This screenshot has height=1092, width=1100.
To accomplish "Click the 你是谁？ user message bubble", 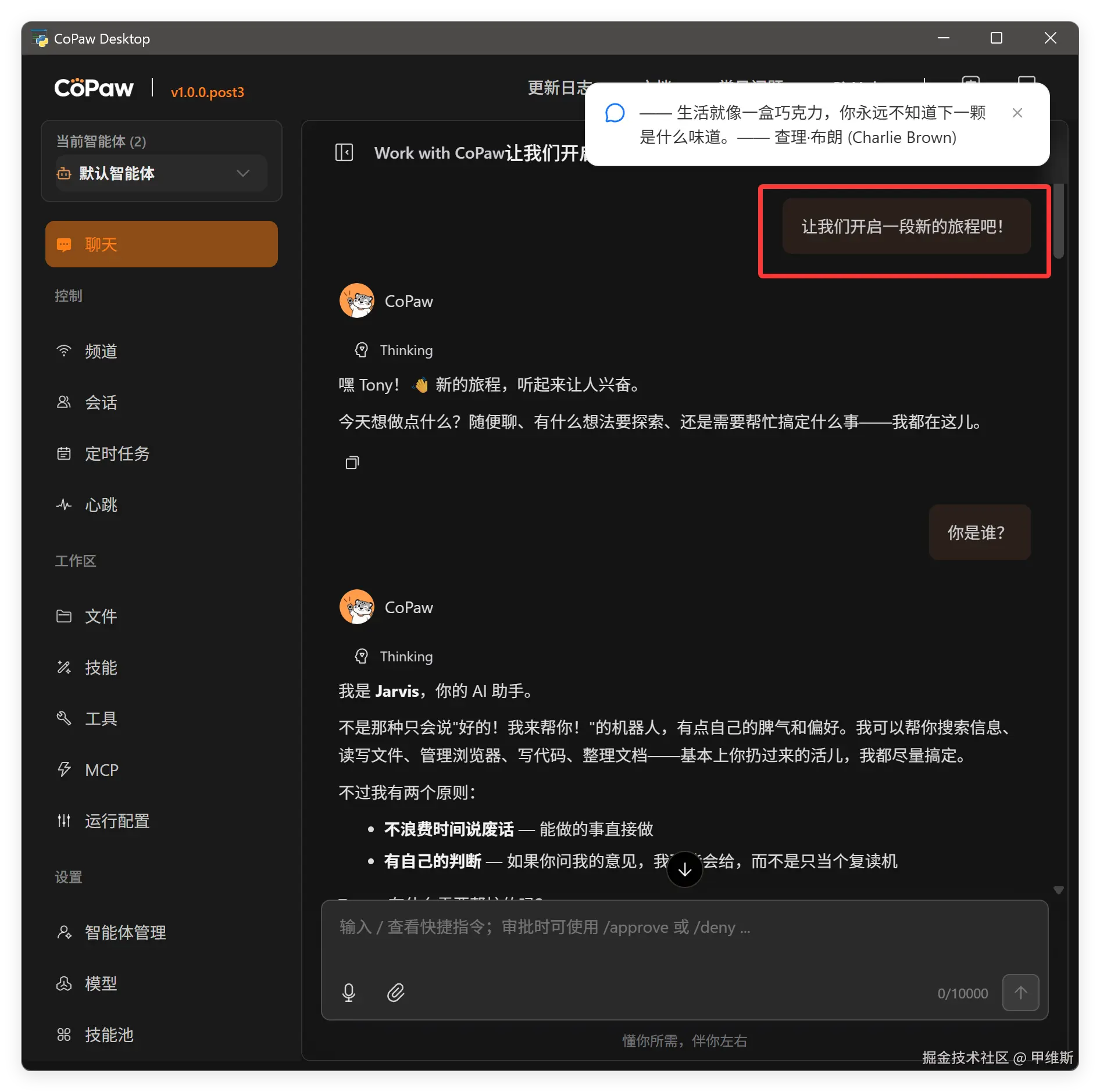I will pyautogui.click(x=980, y=532).
